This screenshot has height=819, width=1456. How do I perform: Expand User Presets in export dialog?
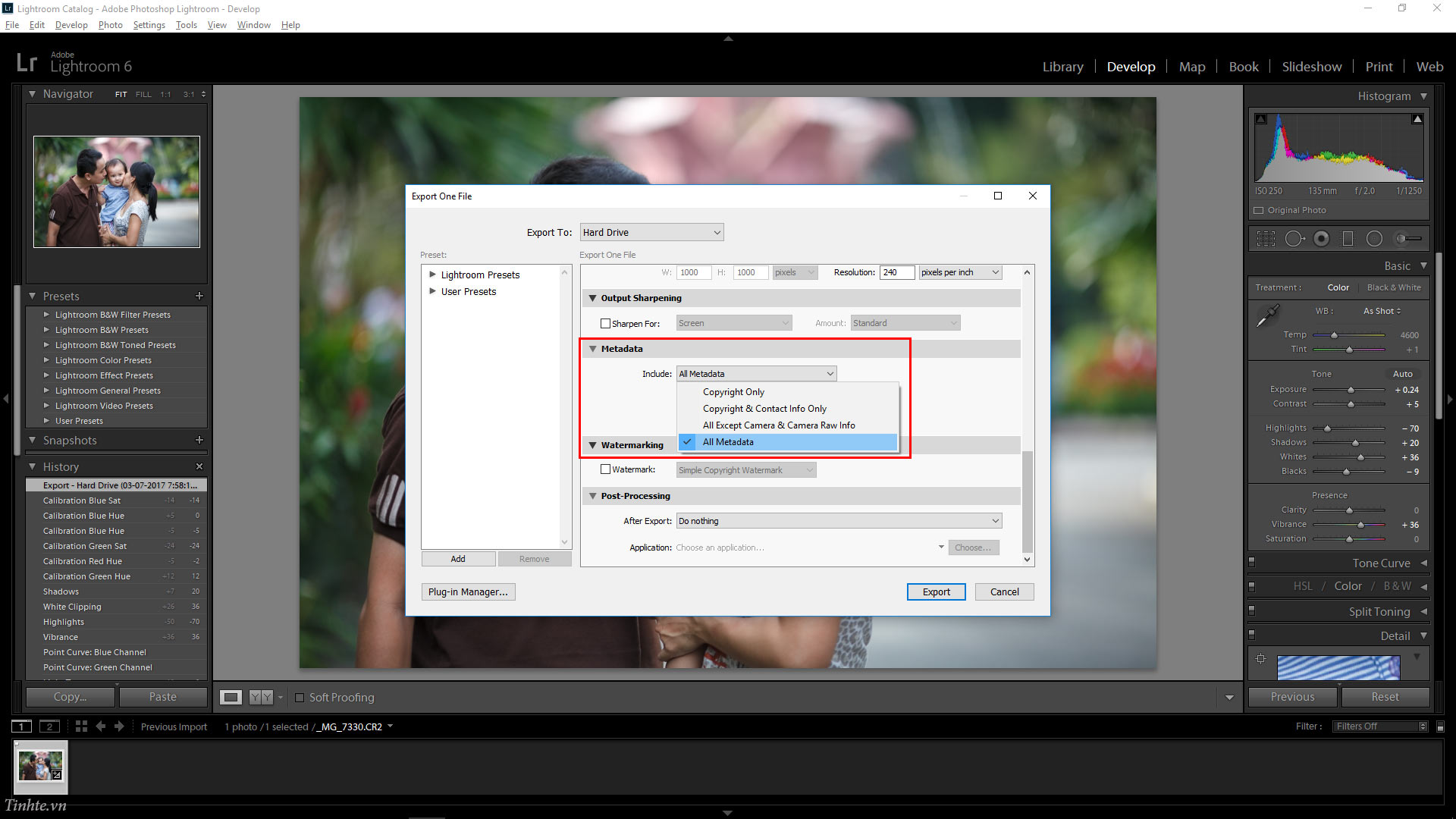(x=433, y=291)
